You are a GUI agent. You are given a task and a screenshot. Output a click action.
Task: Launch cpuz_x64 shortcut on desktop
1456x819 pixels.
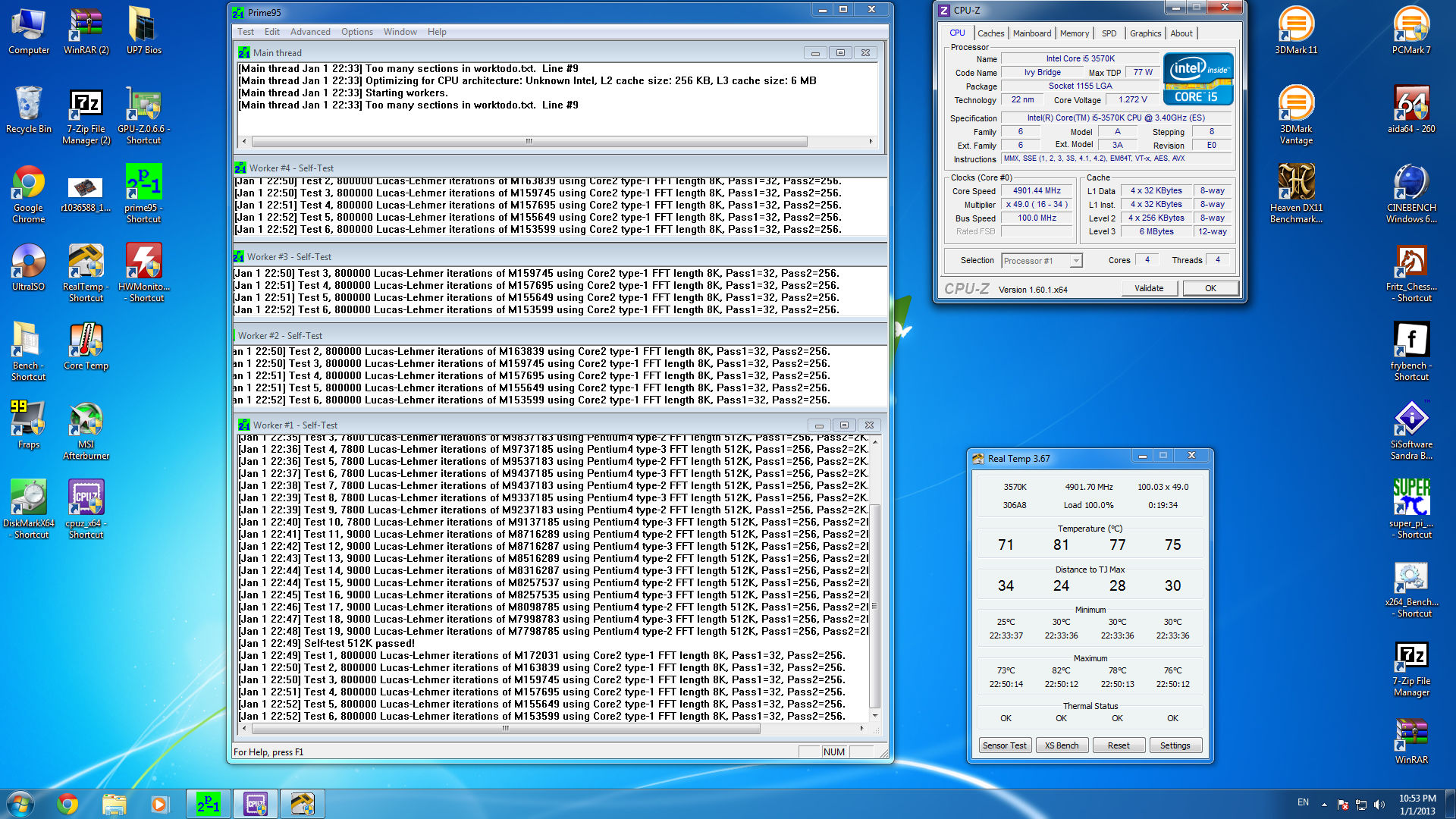(x=86, y=510)
